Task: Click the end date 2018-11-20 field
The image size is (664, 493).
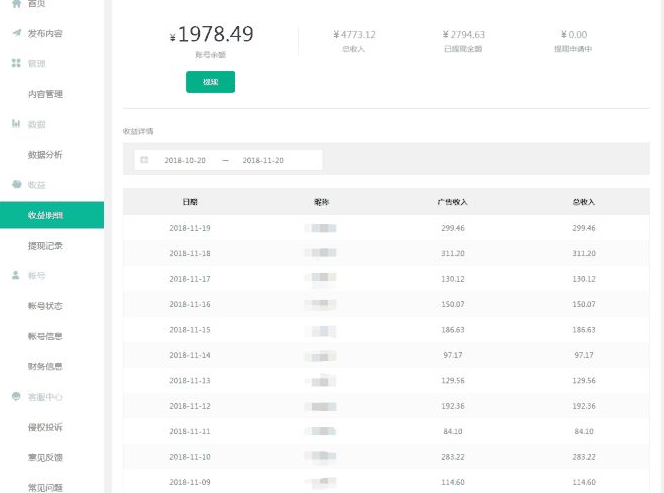Action: [263, 160]
